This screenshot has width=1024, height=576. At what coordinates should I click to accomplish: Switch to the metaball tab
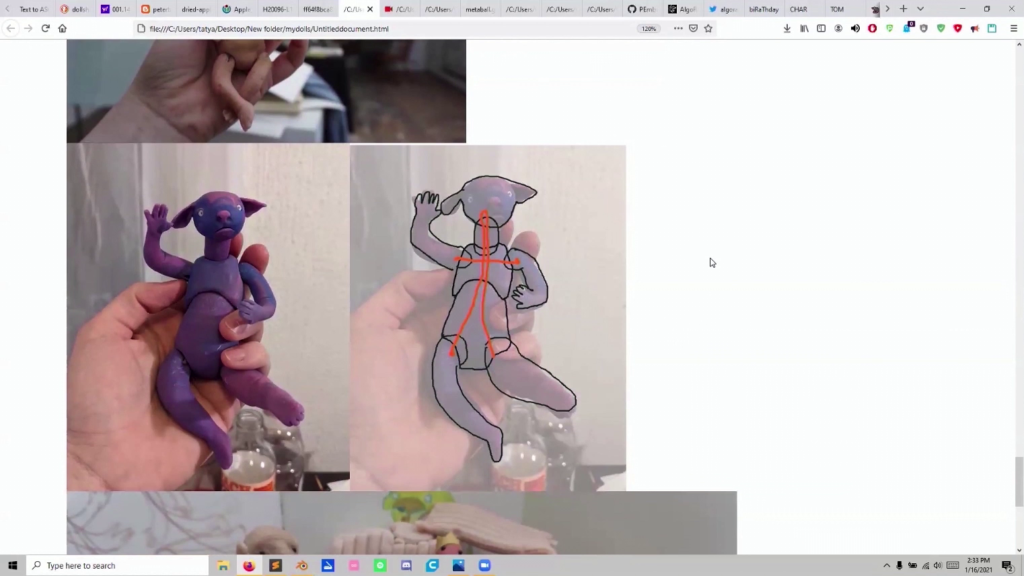pos(479,9)
